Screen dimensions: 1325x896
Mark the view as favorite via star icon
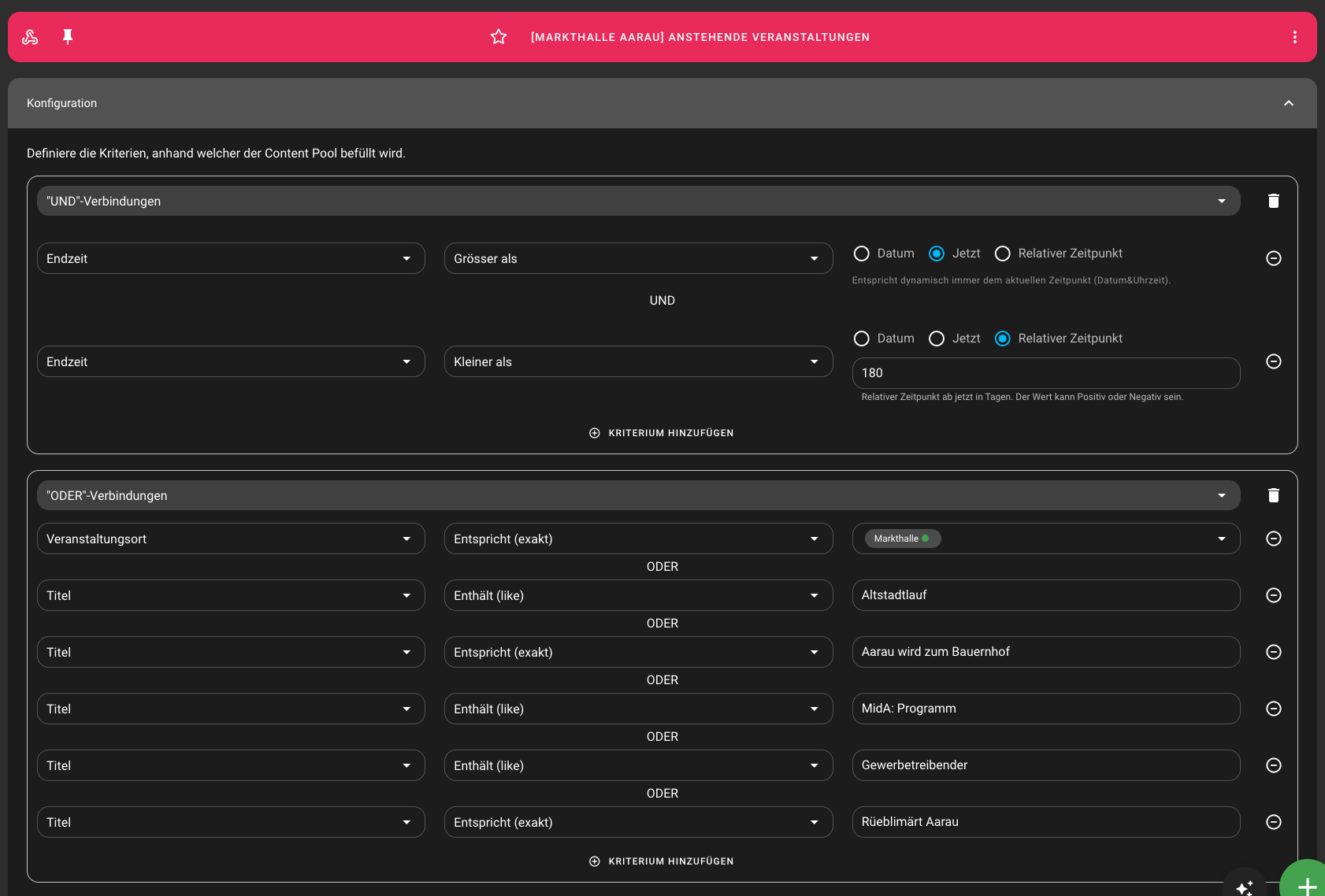[x=498, y=36]
